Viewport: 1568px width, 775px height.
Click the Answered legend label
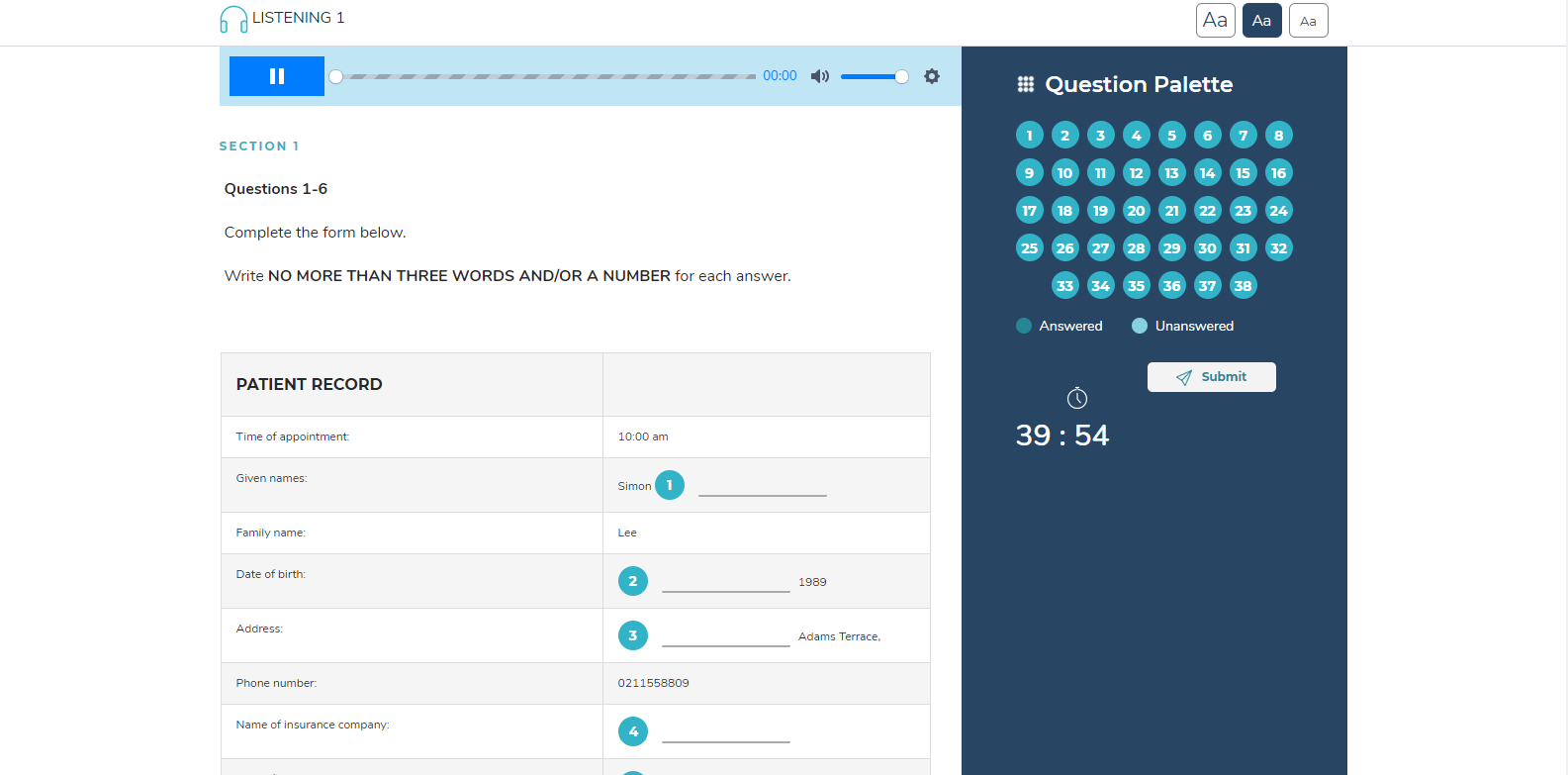[x=1070, y=326]
